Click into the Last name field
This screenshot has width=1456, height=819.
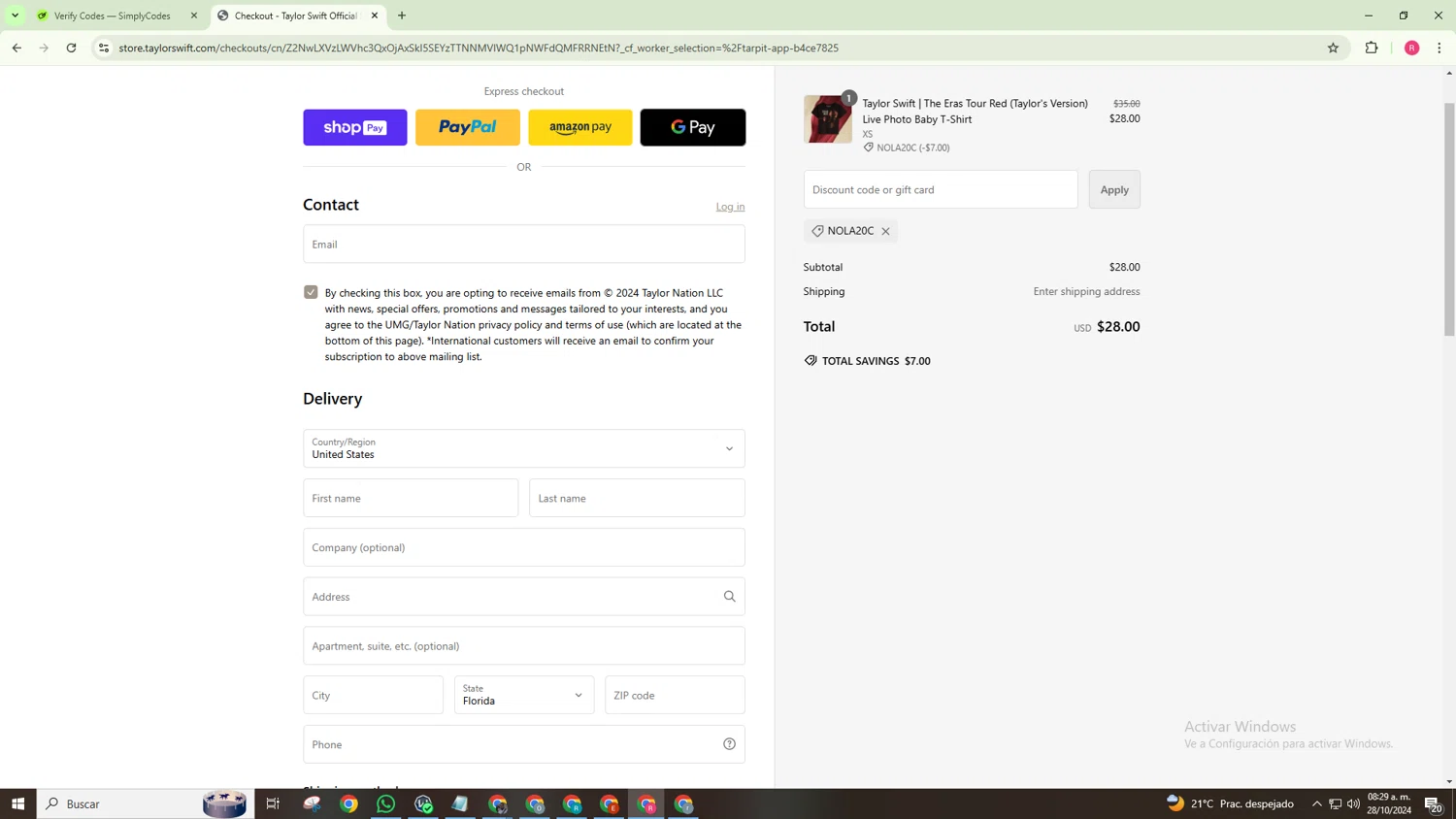click(637, 498)
